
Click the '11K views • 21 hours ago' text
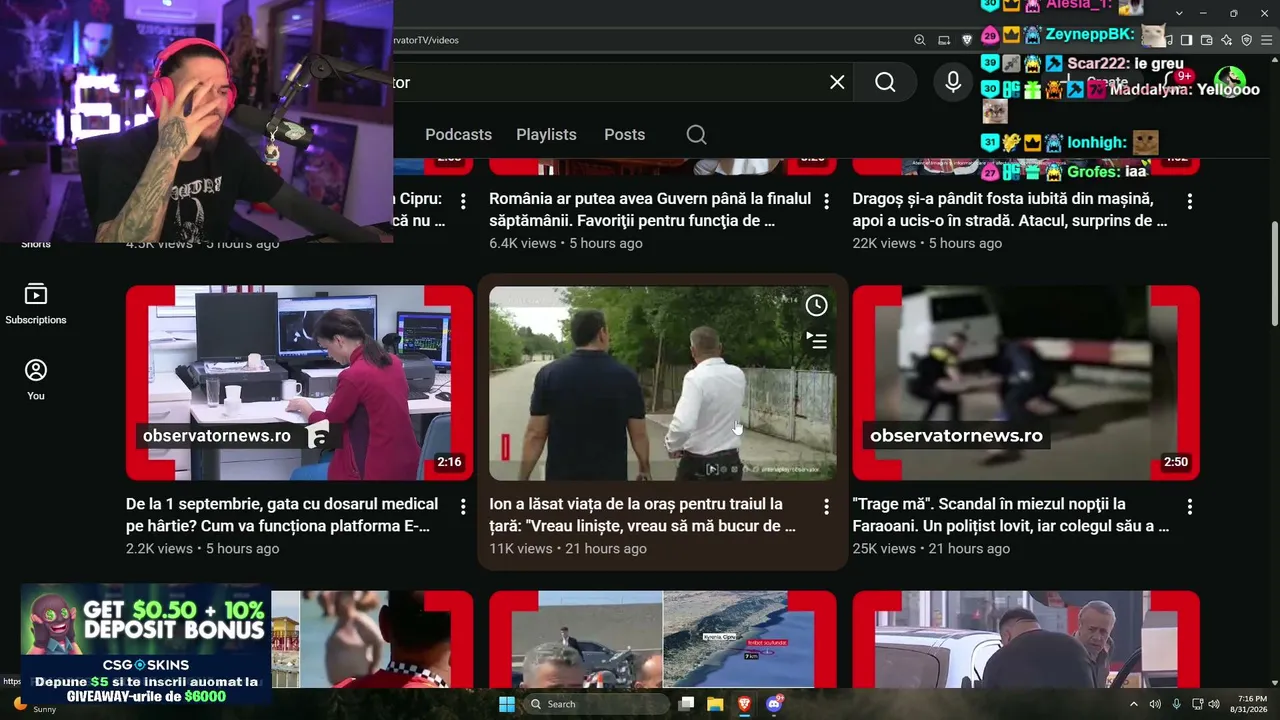[568, 548]
